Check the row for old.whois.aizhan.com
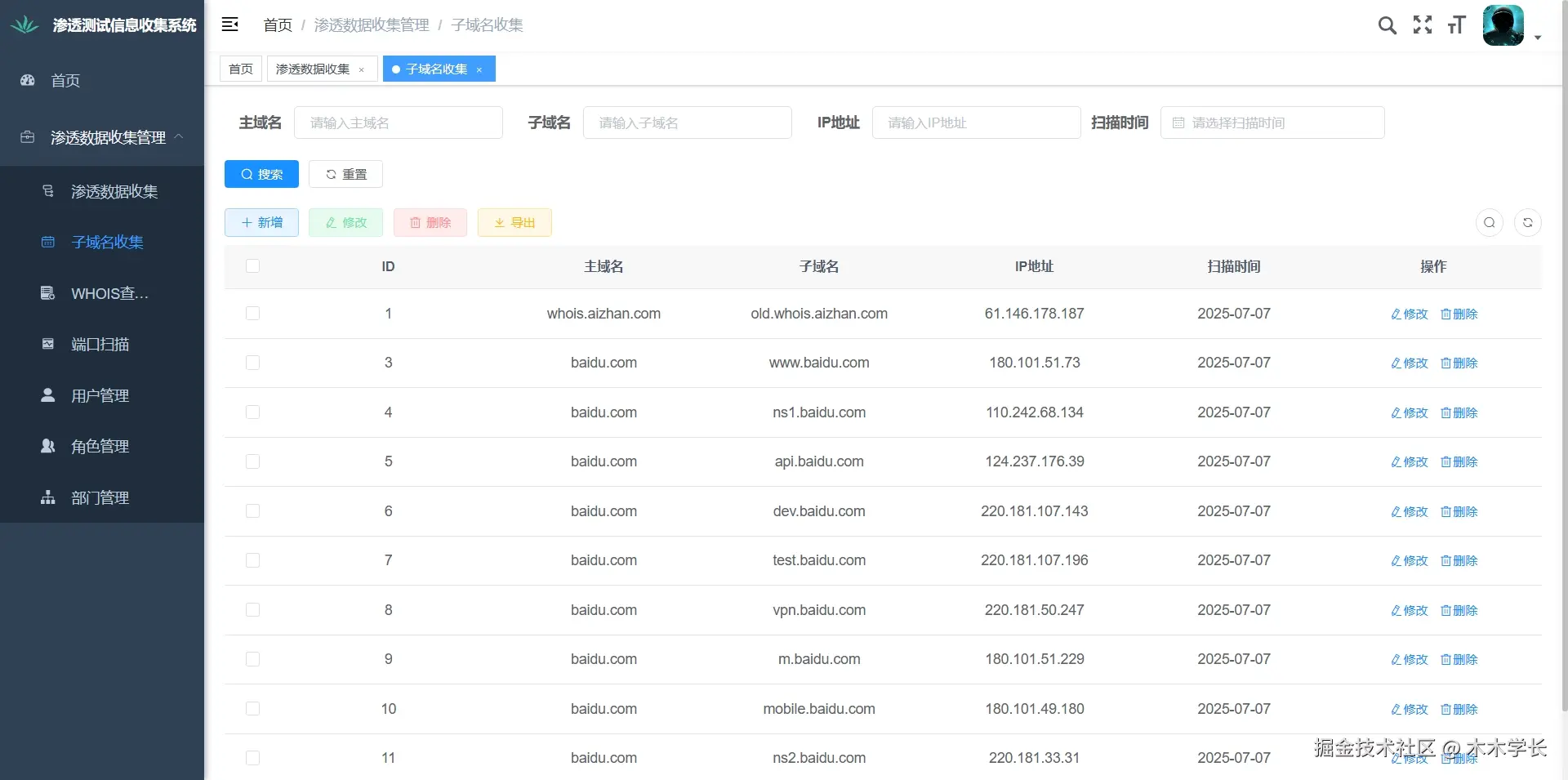This screenshot has height=780, width=1568. [x=253, y=314]
